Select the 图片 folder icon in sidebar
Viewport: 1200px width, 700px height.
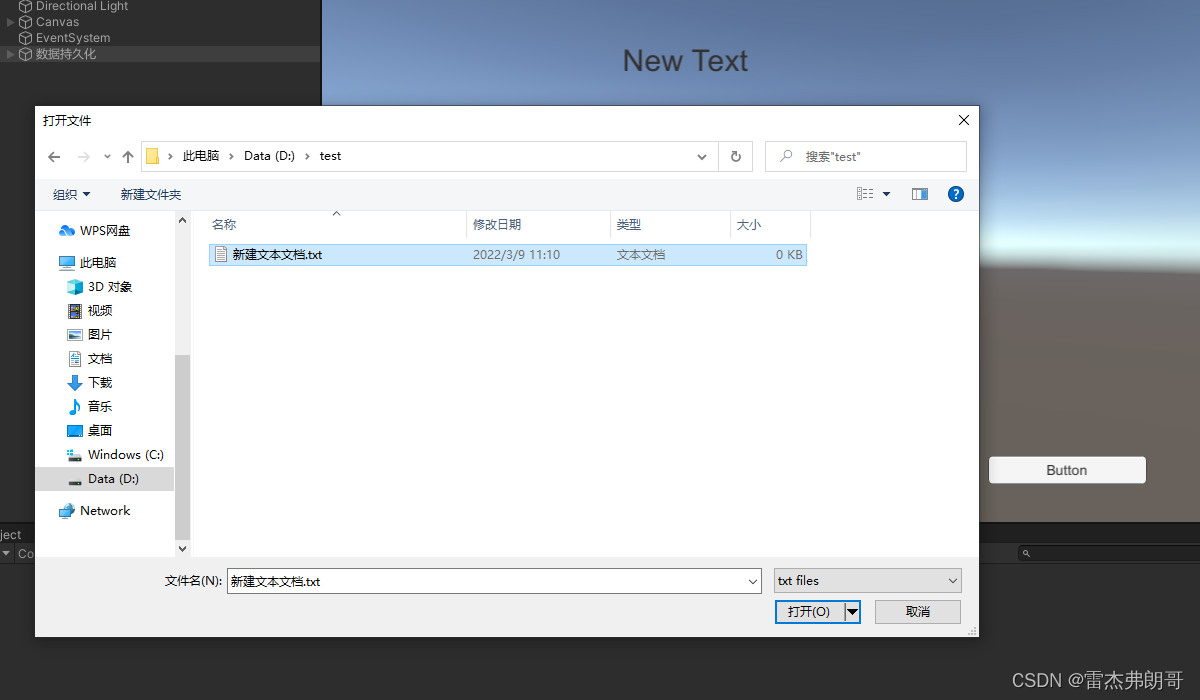pyautogui.click(x=77, y=334)
